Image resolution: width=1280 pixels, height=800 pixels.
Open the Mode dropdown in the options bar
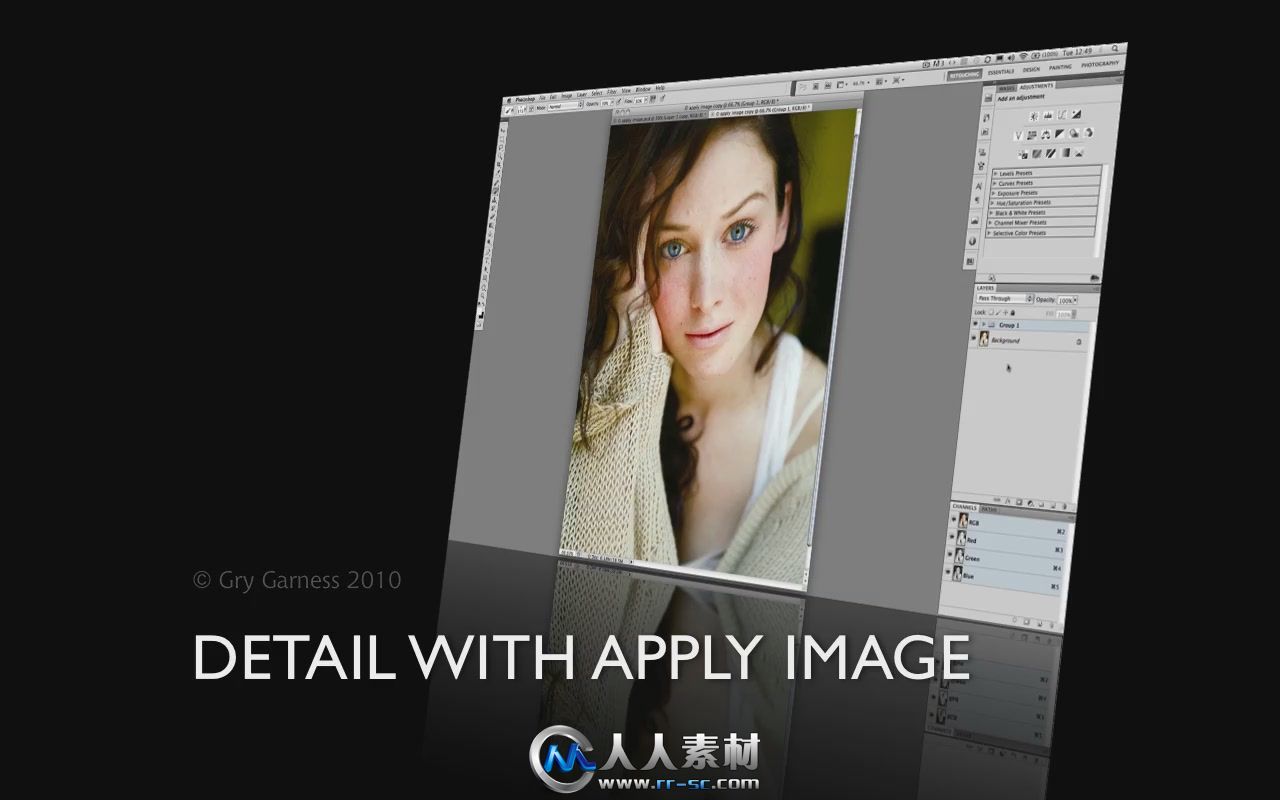(565, 106)
